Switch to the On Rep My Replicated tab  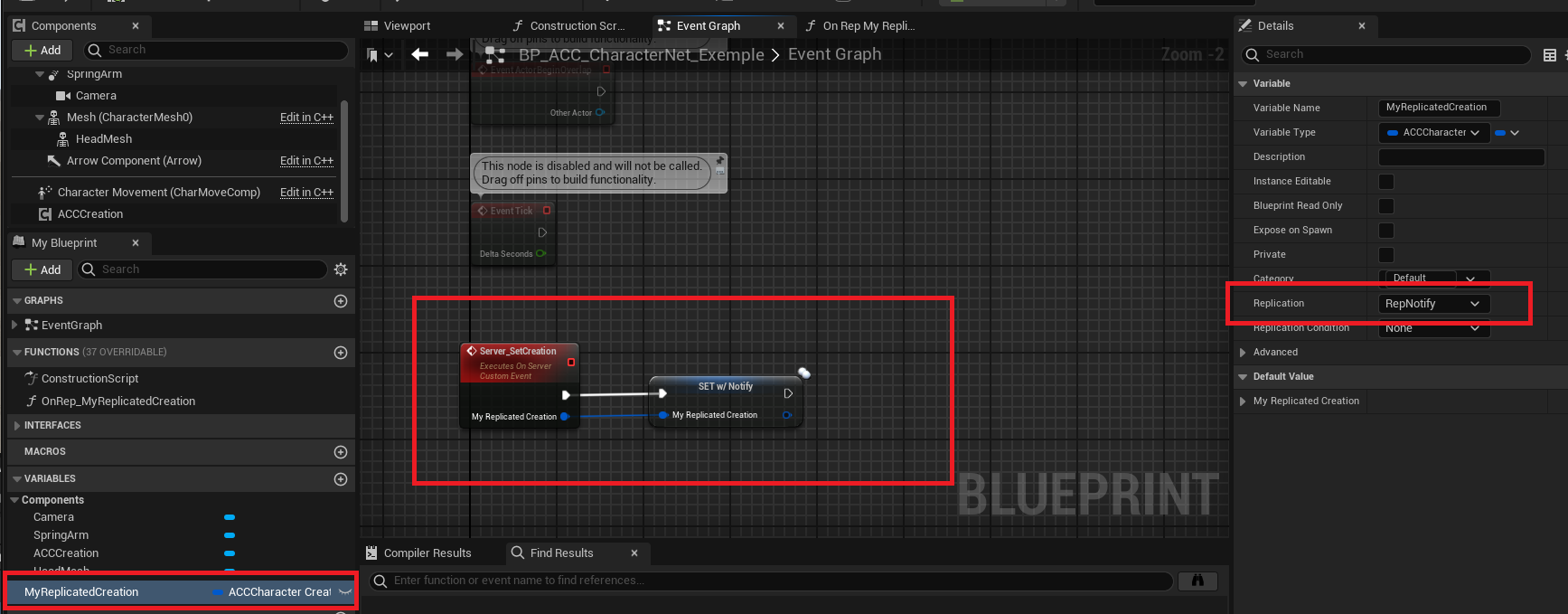point(859,26)
